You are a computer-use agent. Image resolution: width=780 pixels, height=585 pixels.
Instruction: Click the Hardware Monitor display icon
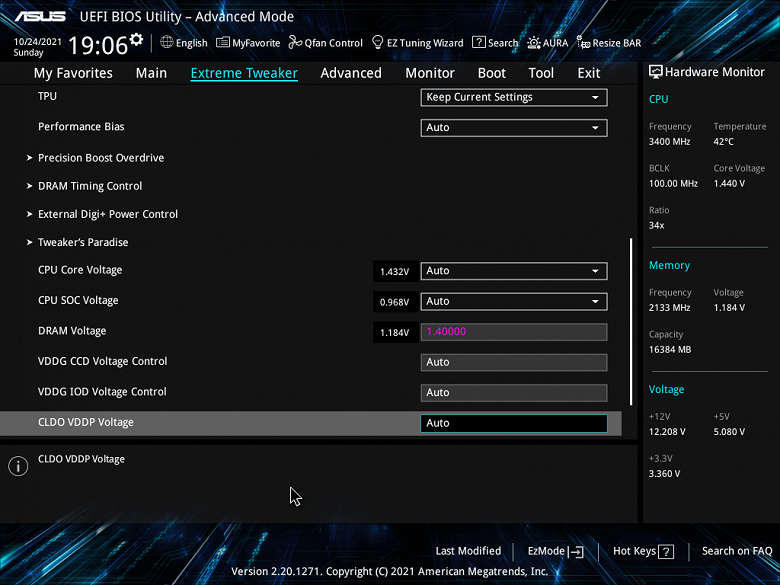click(x=656, y=72)
